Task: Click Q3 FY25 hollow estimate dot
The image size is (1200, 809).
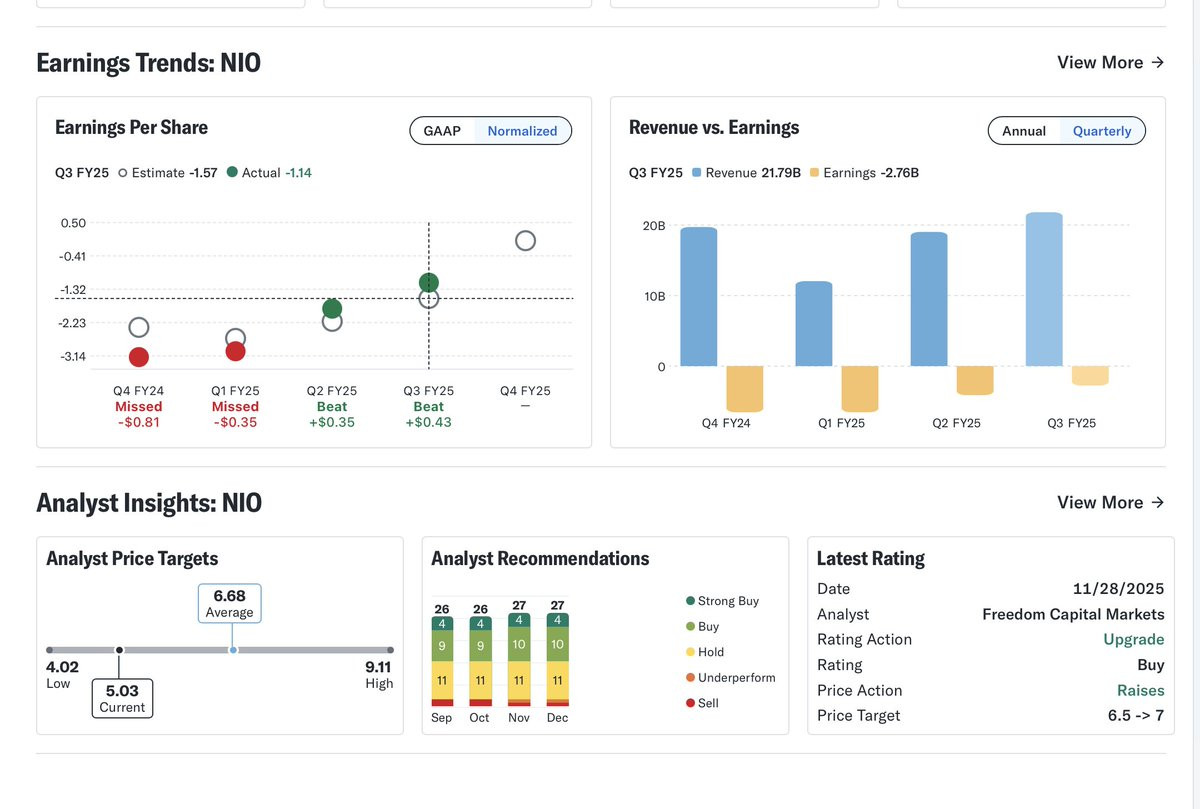Action: pos(429,298)
